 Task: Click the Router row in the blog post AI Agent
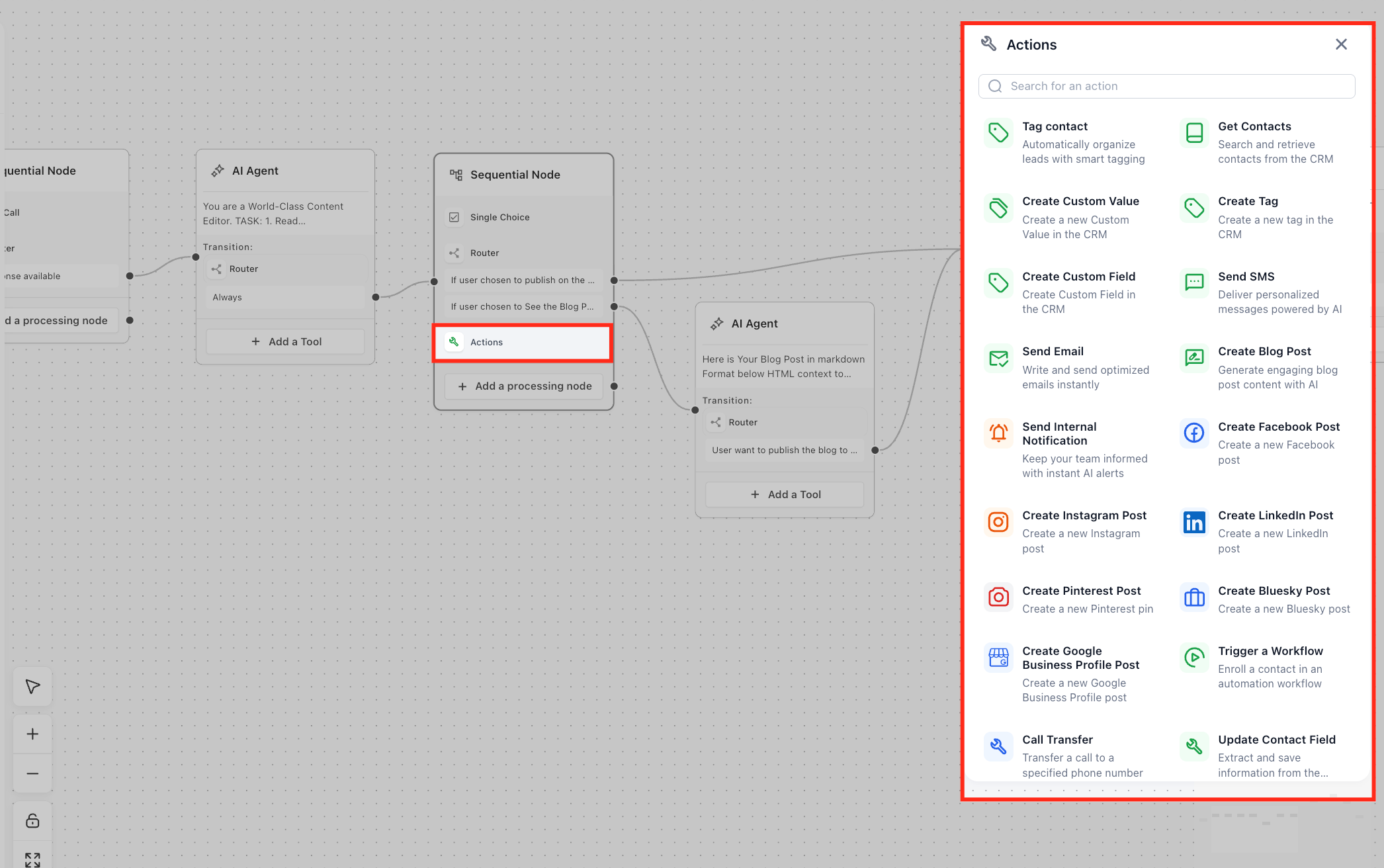coord(785,423)
